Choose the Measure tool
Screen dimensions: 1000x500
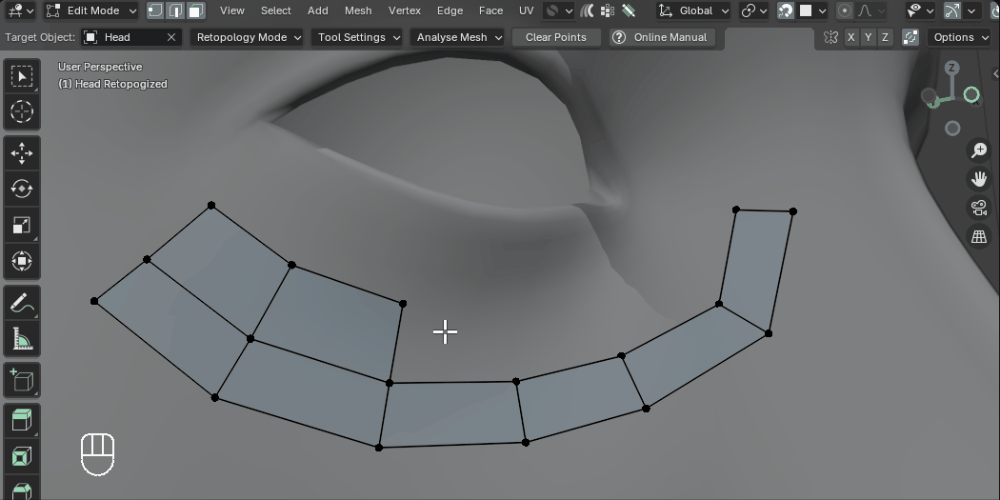pos(22,338)
